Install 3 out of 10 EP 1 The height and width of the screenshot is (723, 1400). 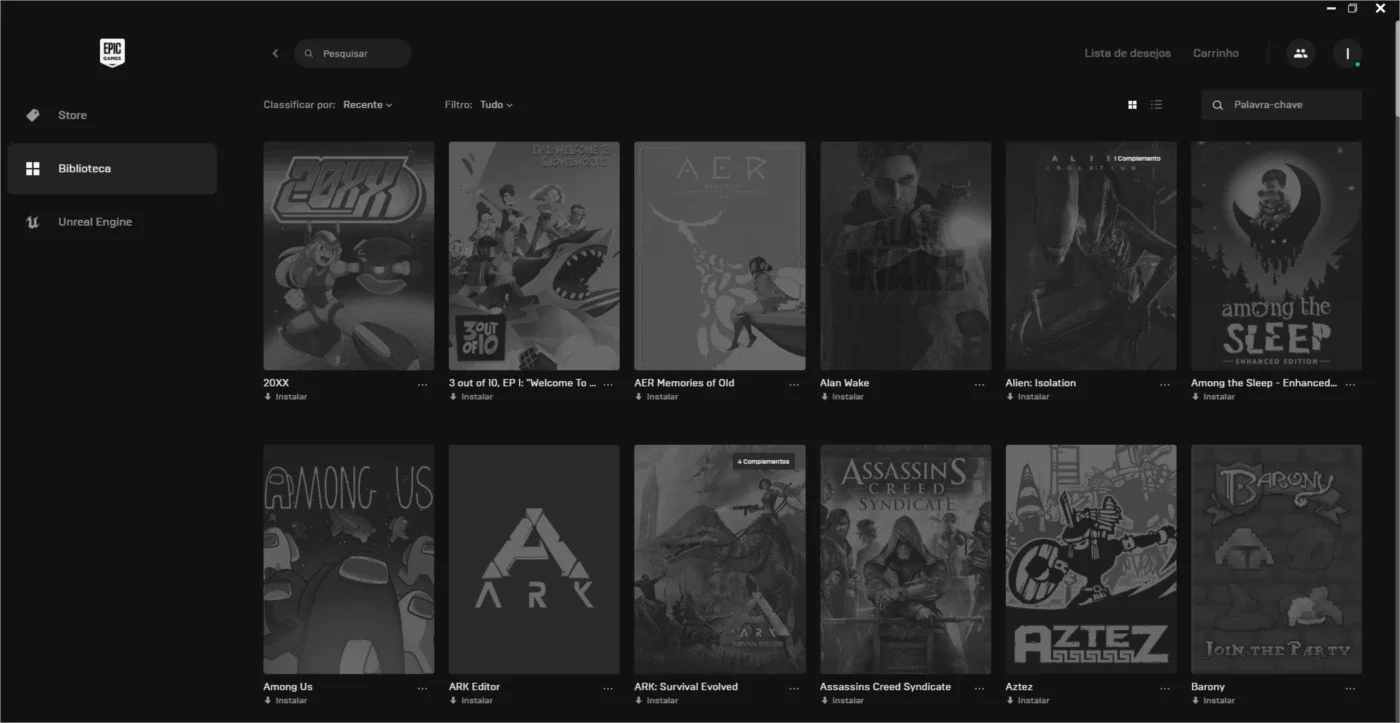pos(471,397)
